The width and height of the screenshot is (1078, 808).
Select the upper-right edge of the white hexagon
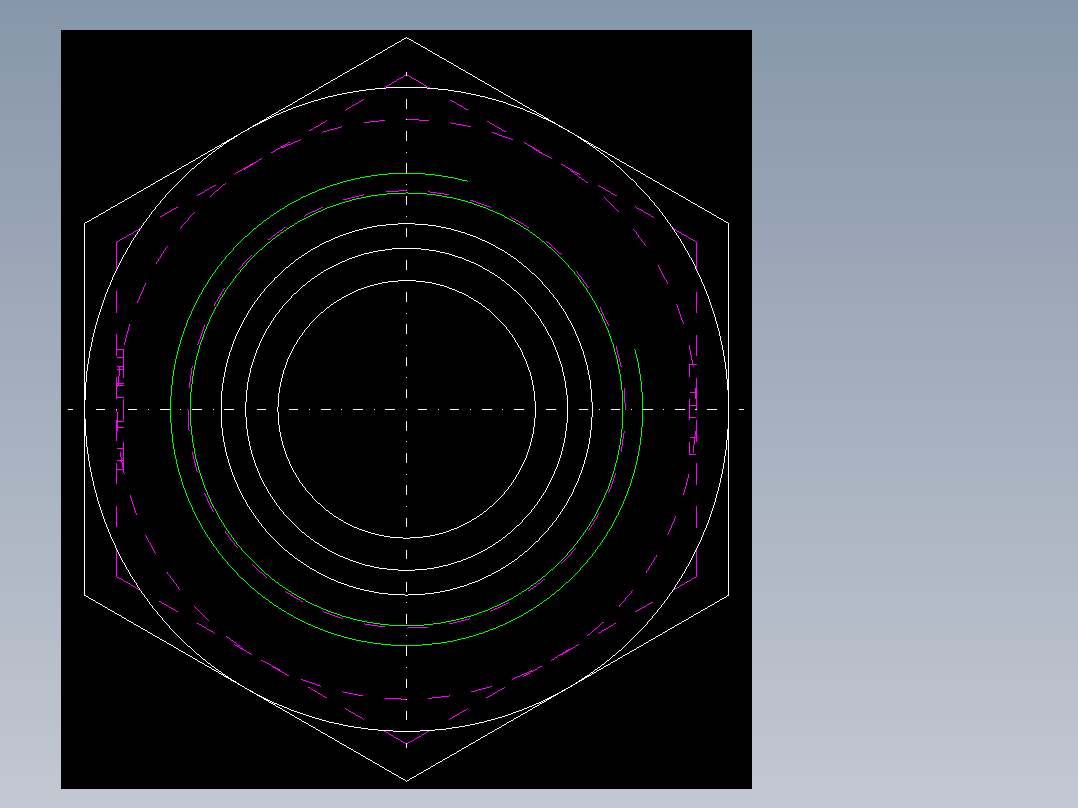click(x=567, y=131)
